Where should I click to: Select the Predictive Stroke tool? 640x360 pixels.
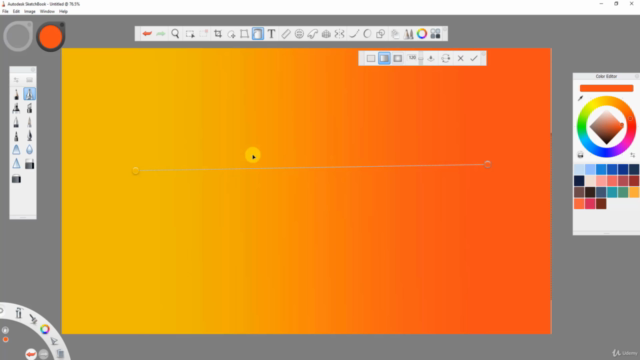click(x=367, y=34)
